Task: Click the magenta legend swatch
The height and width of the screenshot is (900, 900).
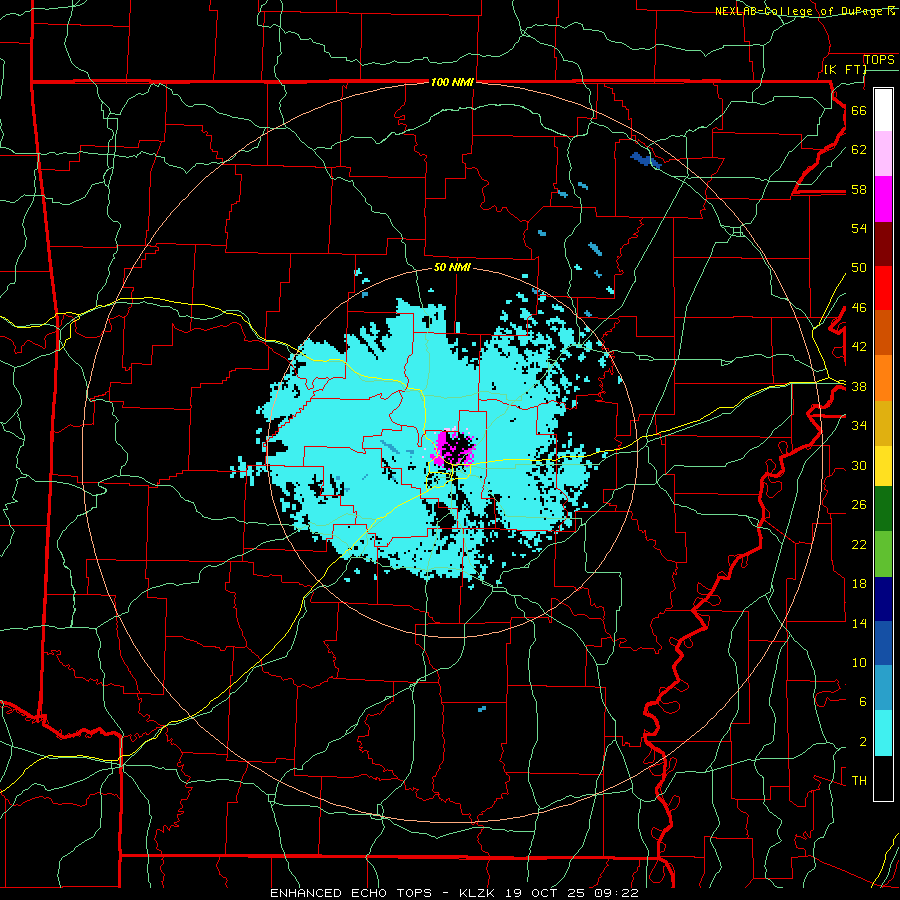Action: coord(883,199)
